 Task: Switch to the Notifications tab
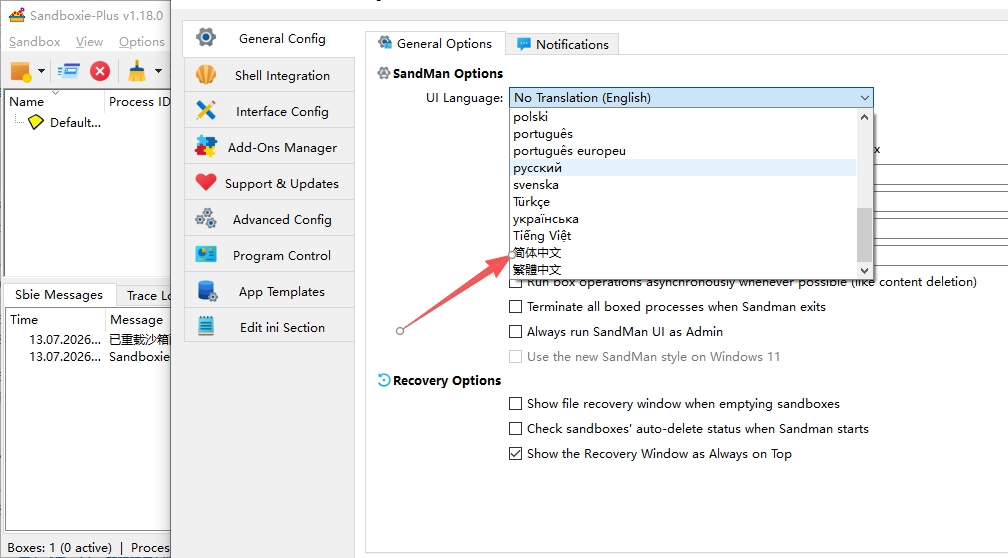[562, 44]
